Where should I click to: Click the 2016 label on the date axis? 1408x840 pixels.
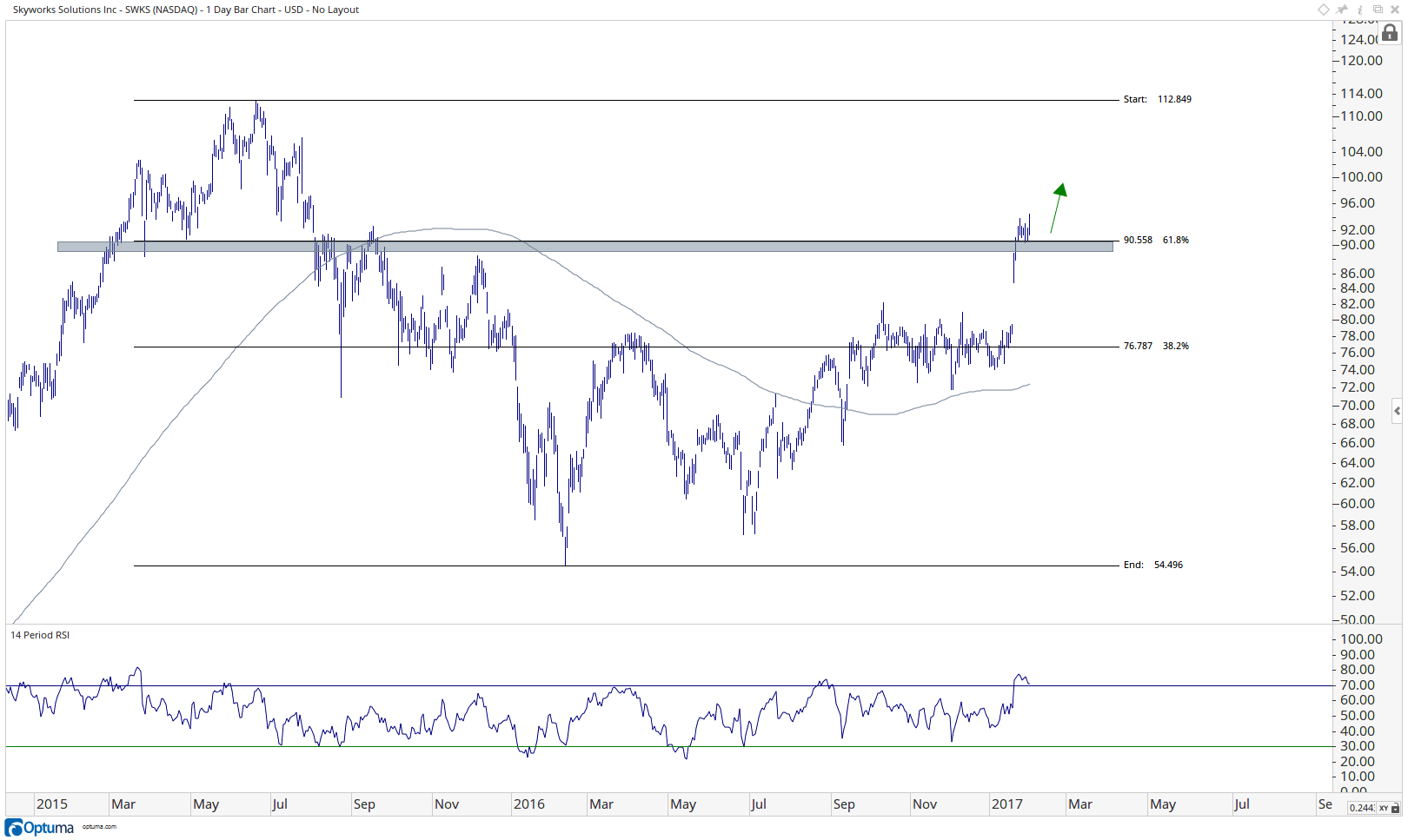point(529,804)
